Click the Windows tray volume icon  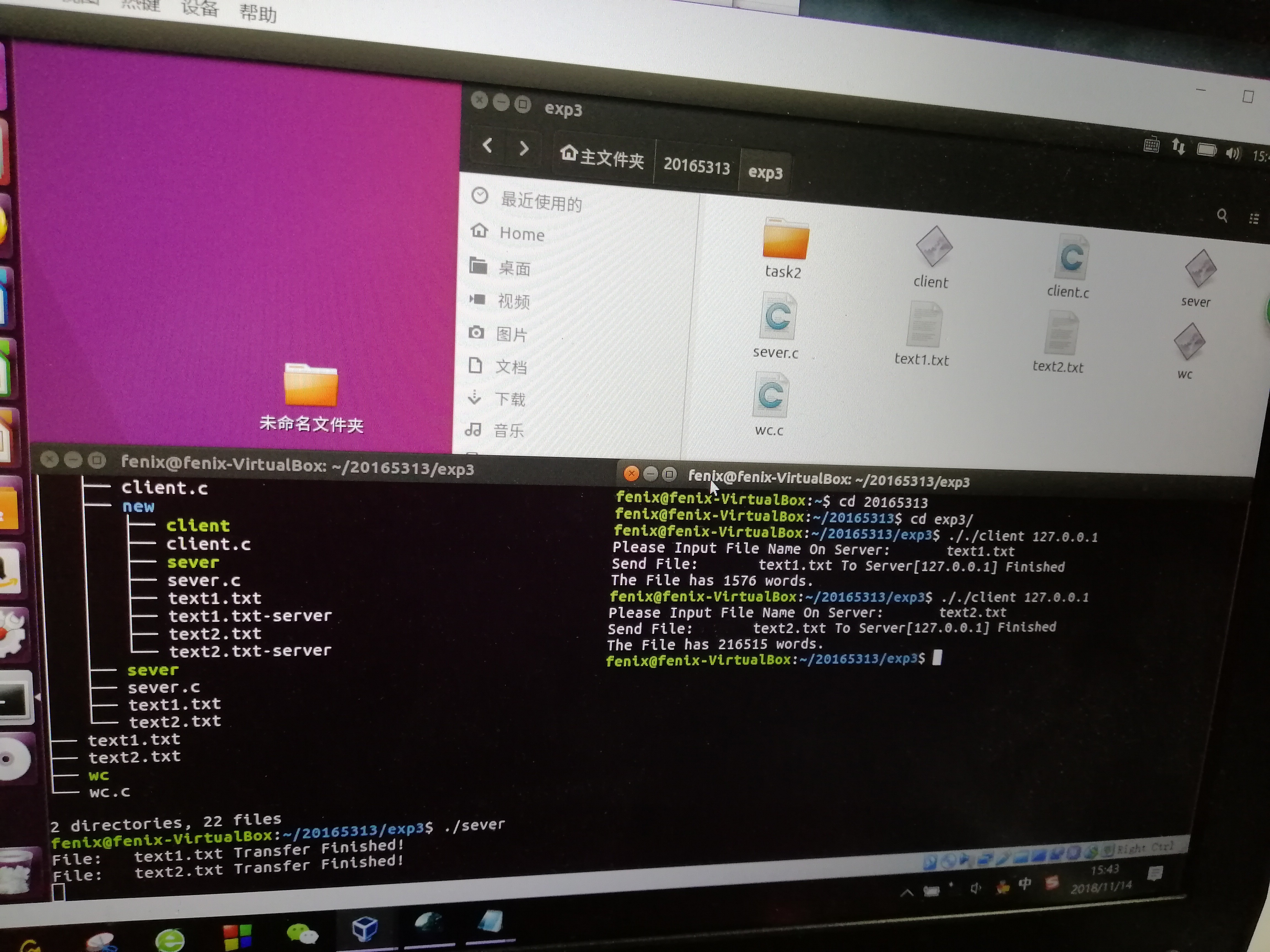[975, 888]
